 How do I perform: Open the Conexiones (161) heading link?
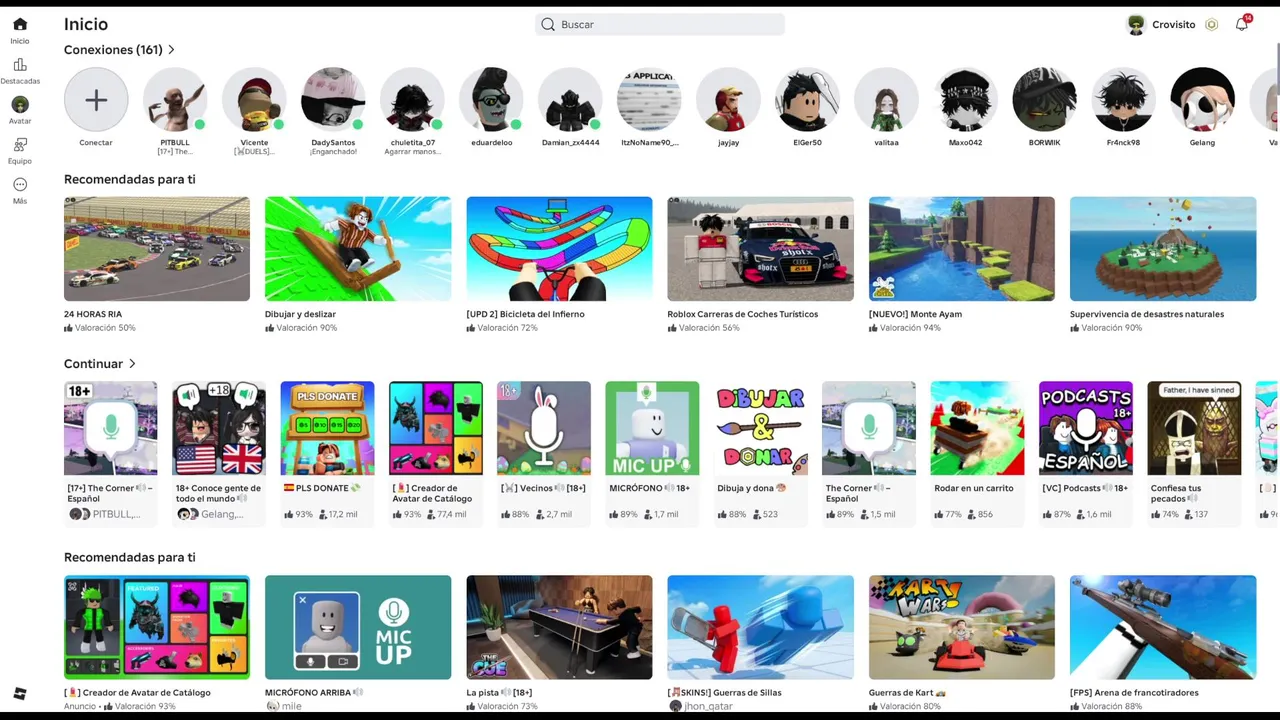tap(113, 50)
